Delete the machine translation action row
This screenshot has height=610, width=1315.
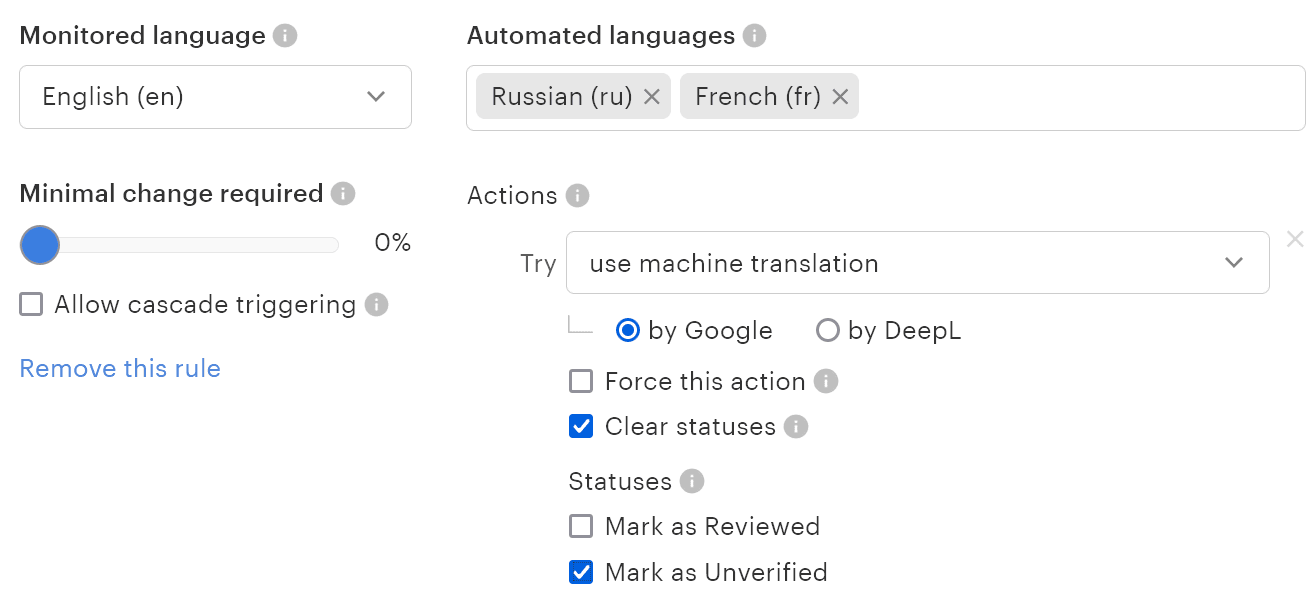1295,239
